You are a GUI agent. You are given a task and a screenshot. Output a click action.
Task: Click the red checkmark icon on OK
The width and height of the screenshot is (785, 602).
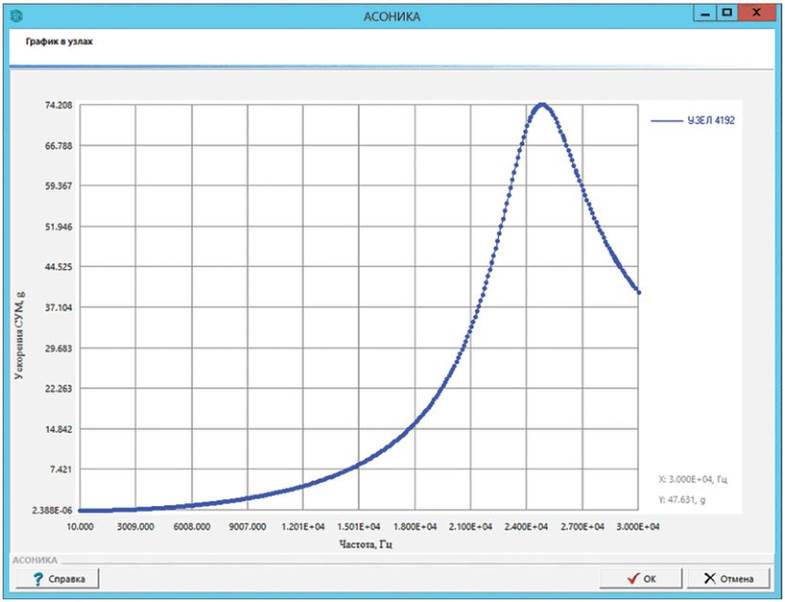tap(631, 578)
